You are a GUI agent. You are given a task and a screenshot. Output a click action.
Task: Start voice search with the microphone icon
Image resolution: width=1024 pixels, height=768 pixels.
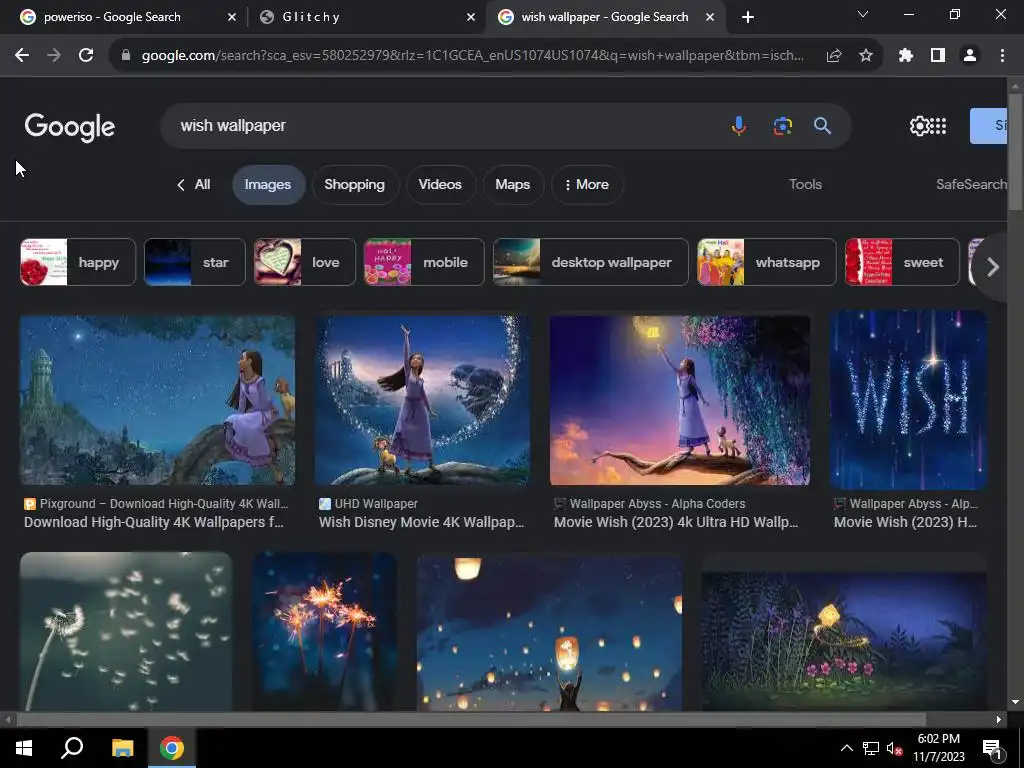[x=739, y=125]
